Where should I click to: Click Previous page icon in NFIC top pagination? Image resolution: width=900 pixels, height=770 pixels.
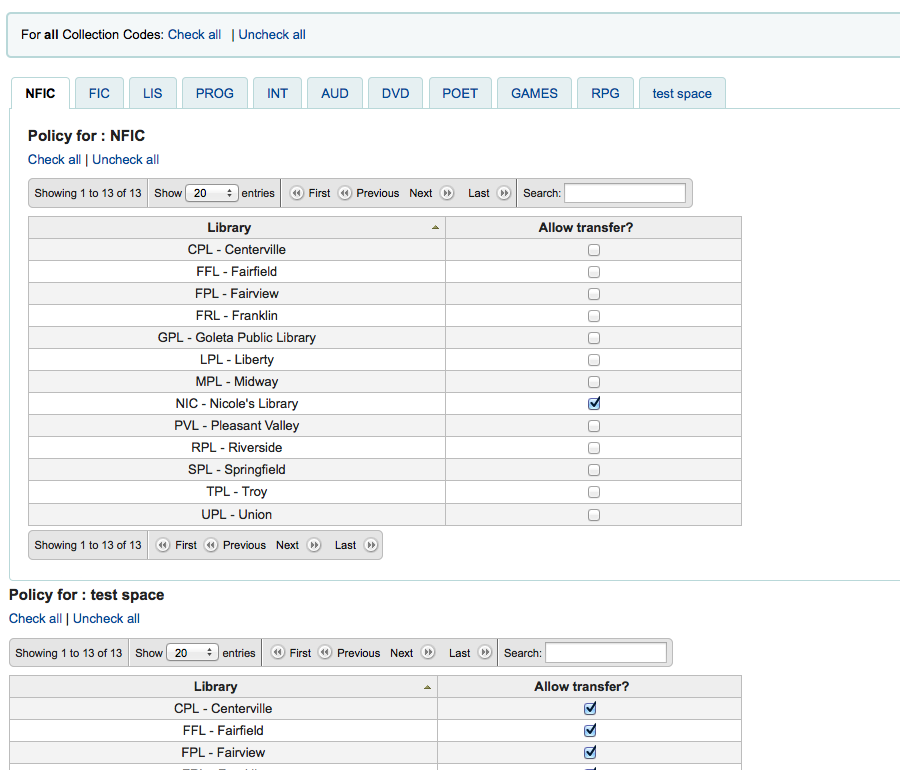[345, 193]
